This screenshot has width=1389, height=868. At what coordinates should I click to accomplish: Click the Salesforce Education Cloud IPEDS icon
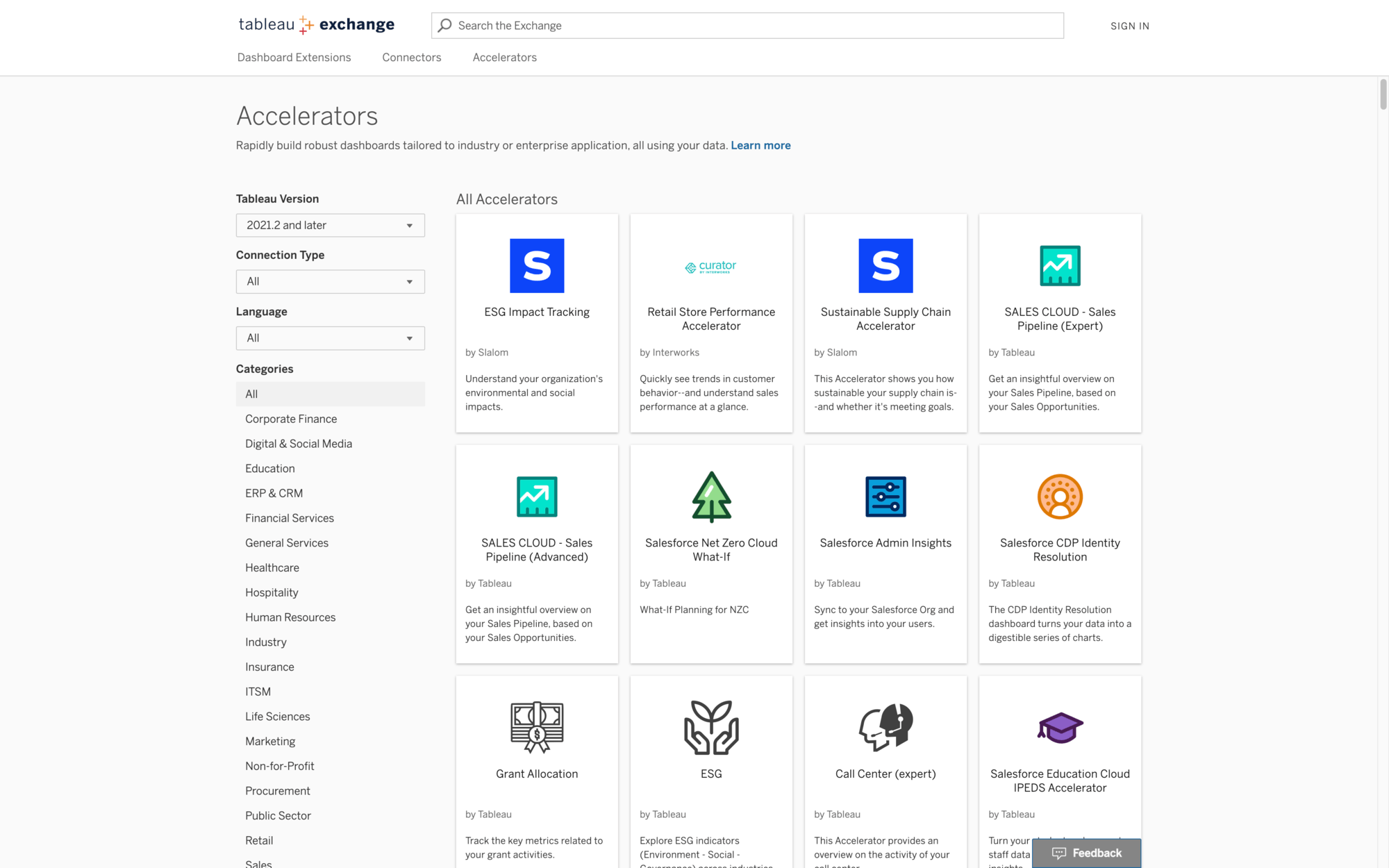pos(1059,727)
